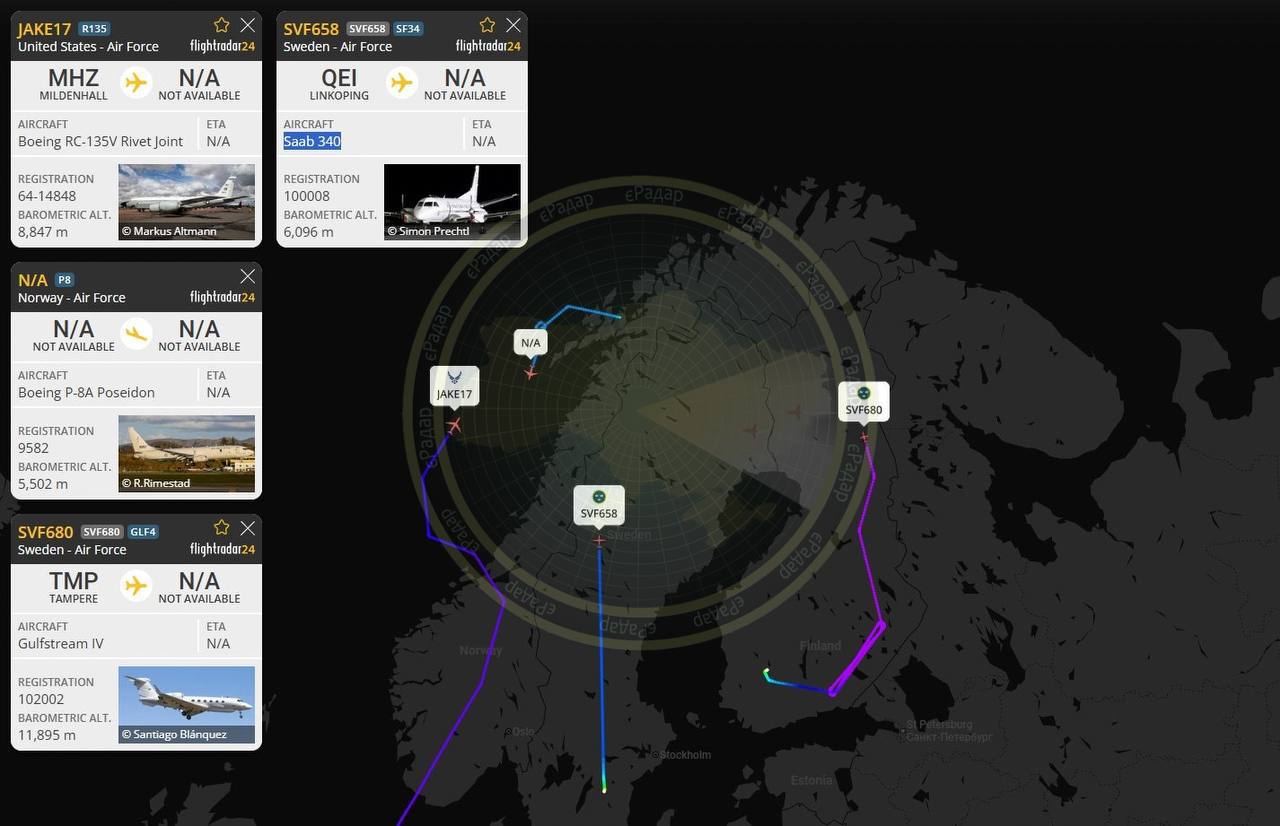Select the JAKE17 label on the map

tap(454, 385)
